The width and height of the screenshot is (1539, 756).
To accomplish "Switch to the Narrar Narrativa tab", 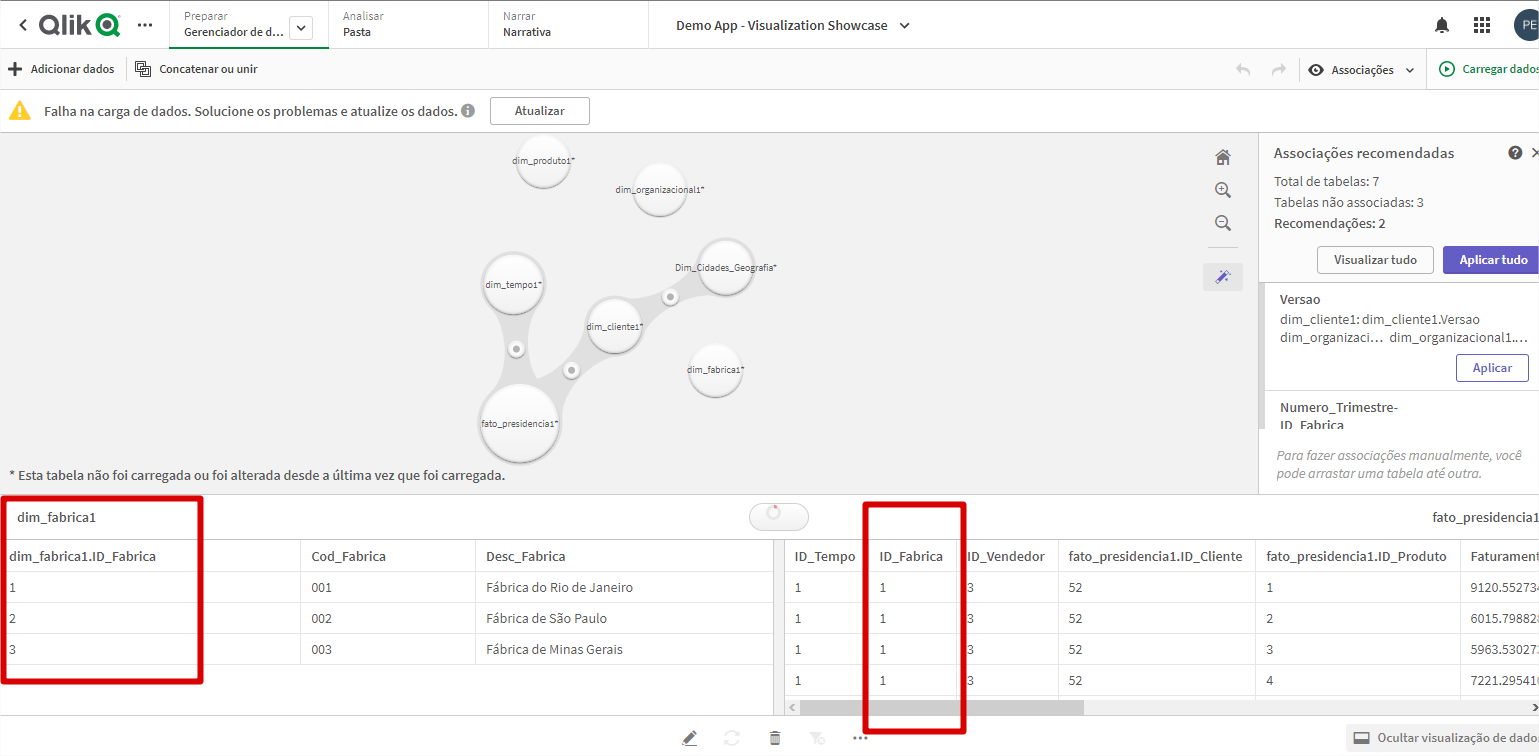I will [x=568, y=24].
